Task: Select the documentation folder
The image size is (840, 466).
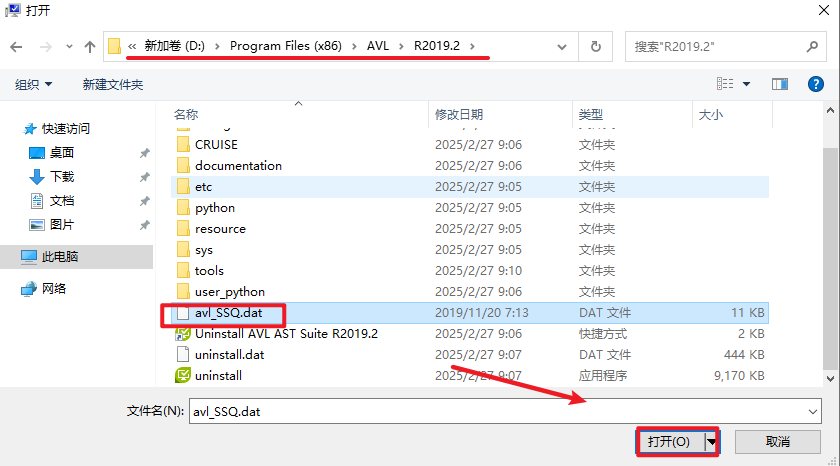Action: coord(470,166)
